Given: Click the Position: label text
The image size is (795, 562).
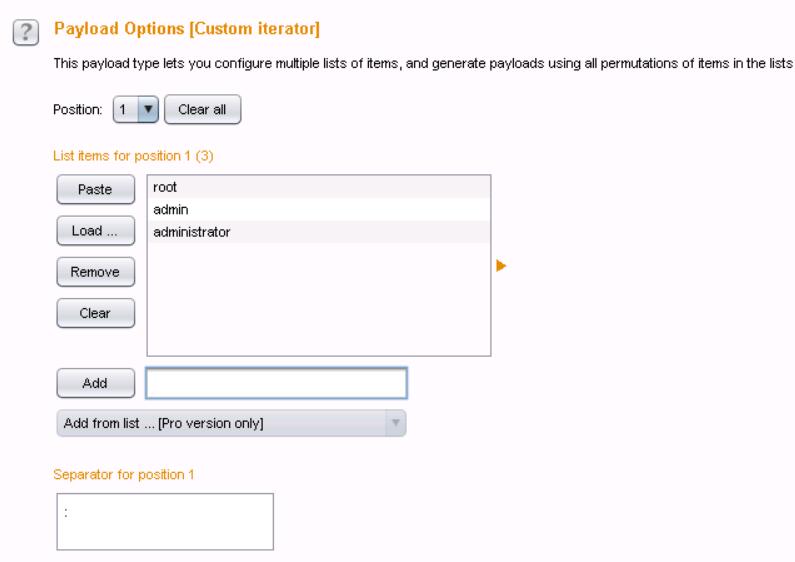Looking at the screenshot, I should tap(76, 109).
